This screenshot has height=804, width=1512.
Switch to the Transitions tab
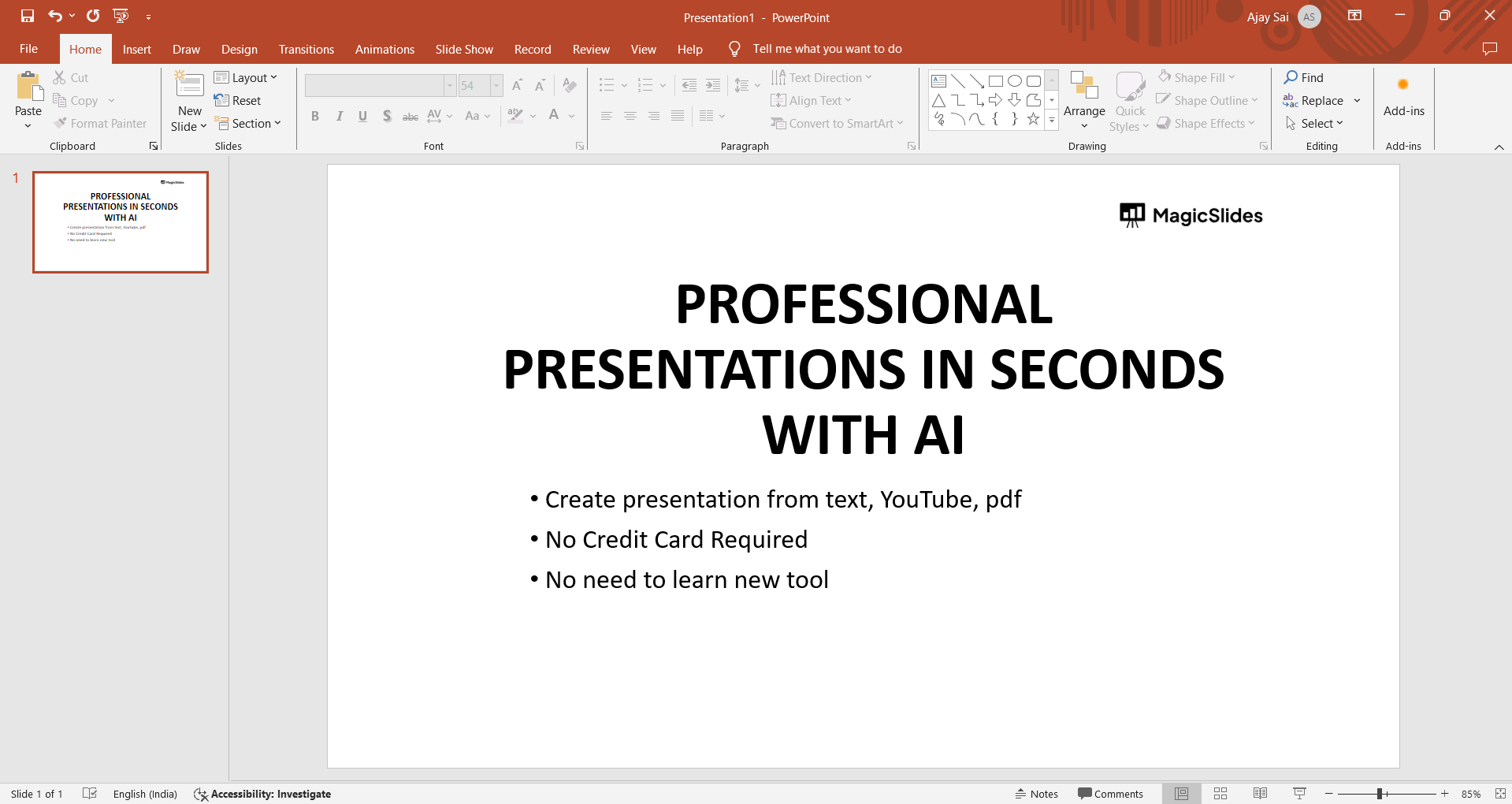tap(306, 49)
